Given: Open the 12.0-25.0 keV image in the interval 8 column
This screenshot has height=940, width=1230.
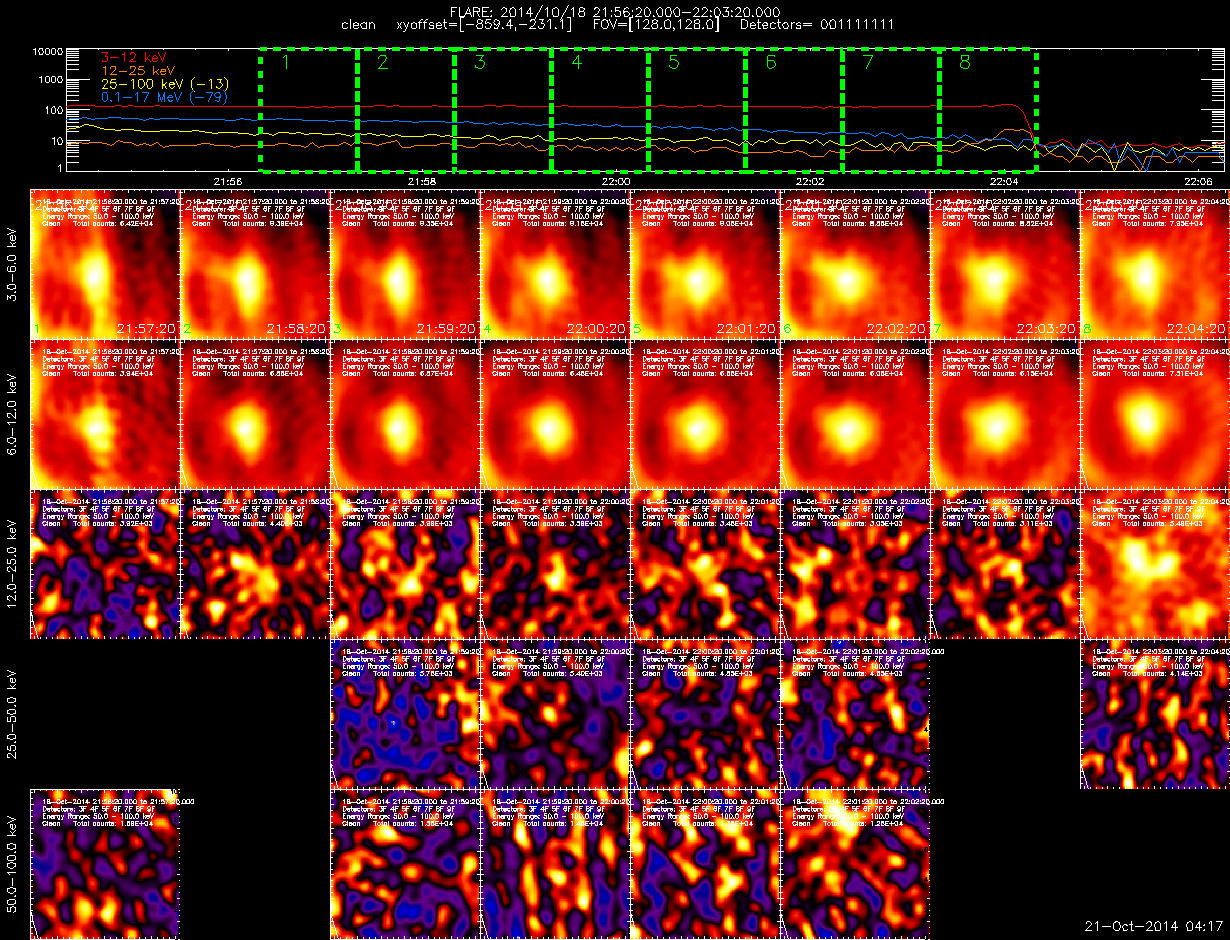Looking at the screenshot, I should click(1155, 563).
